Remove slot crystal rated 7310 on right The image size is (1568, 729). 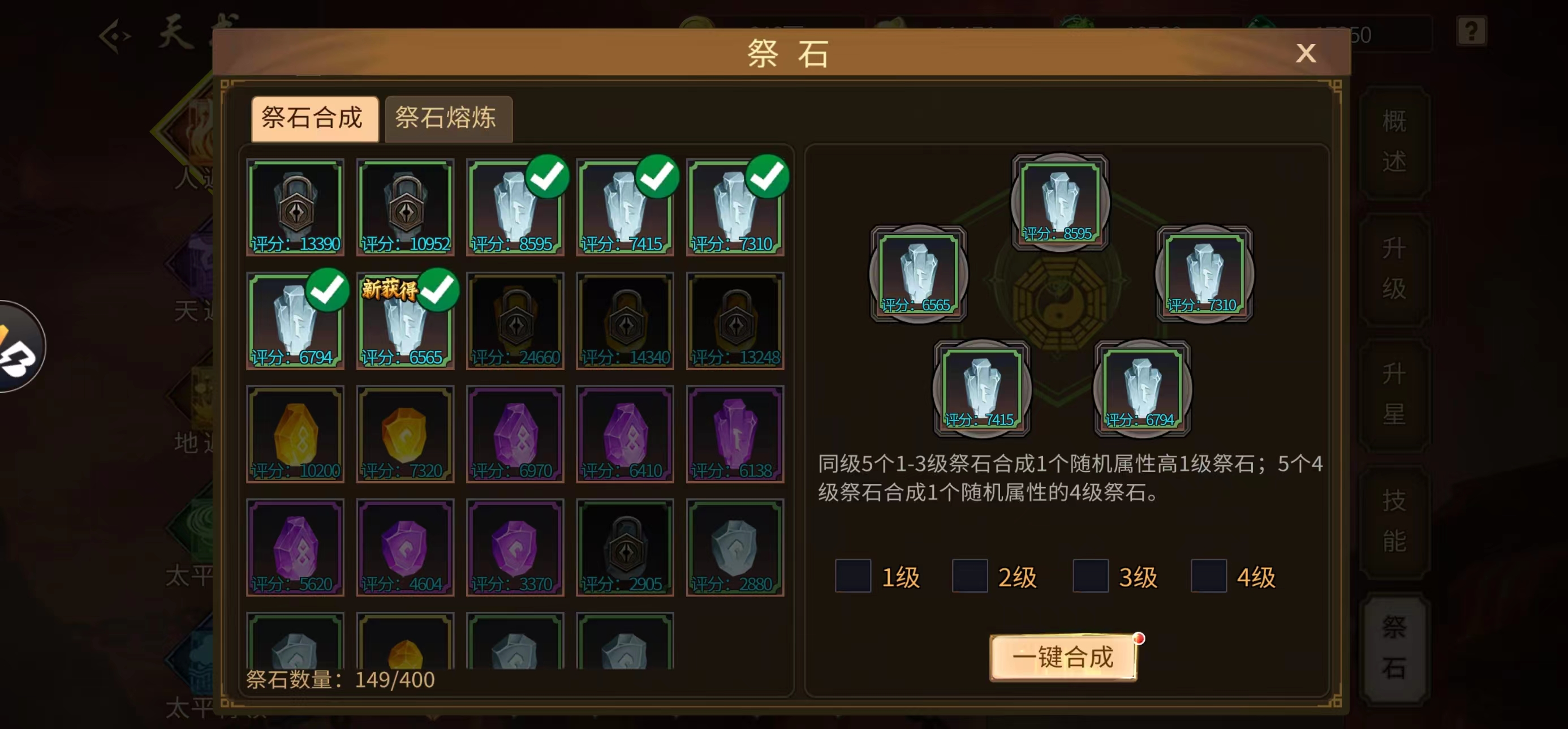click(x=1204, y=273)
